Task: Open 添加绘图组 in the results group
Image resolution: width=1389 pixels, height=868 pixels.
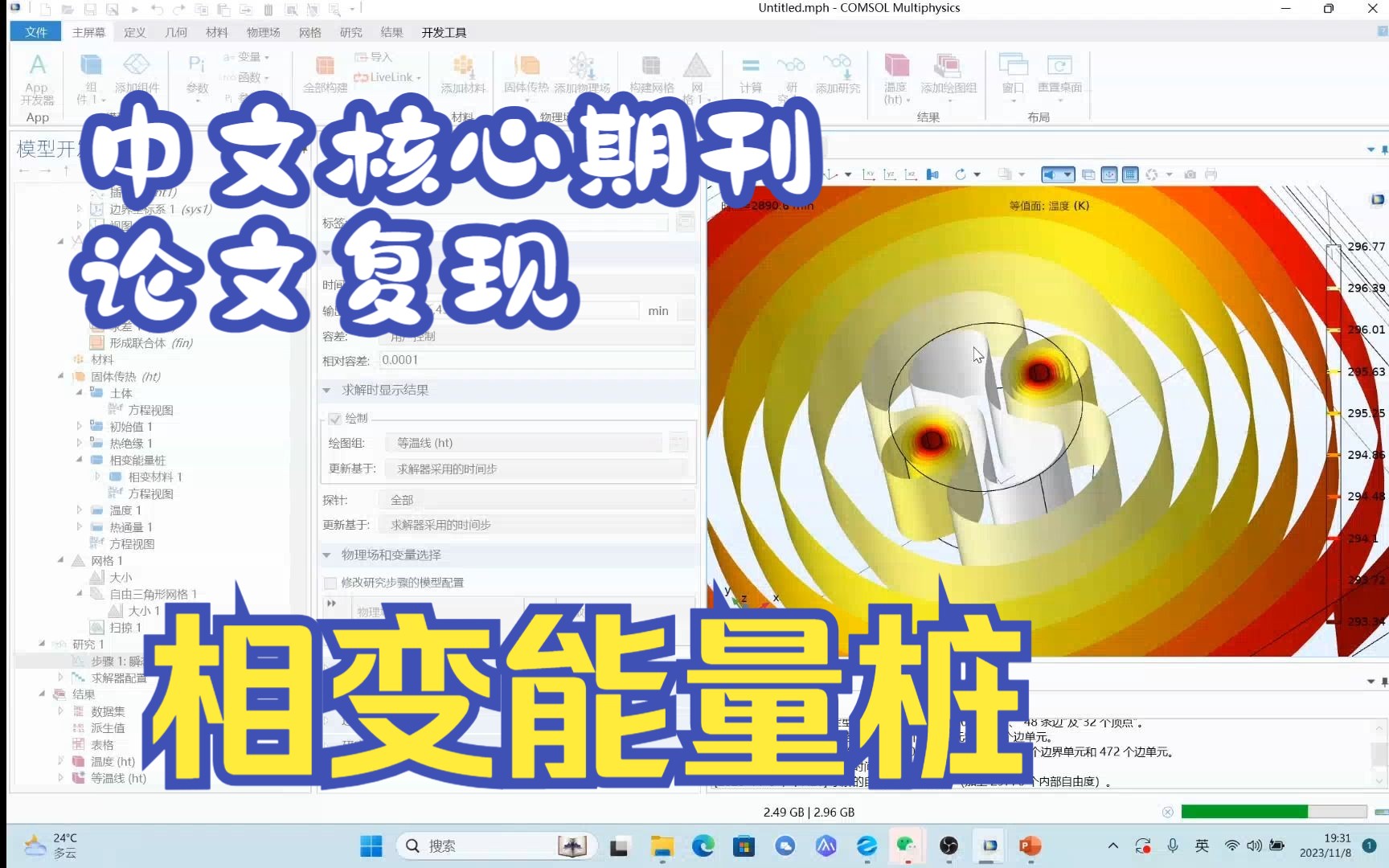Action: point(949,76)
